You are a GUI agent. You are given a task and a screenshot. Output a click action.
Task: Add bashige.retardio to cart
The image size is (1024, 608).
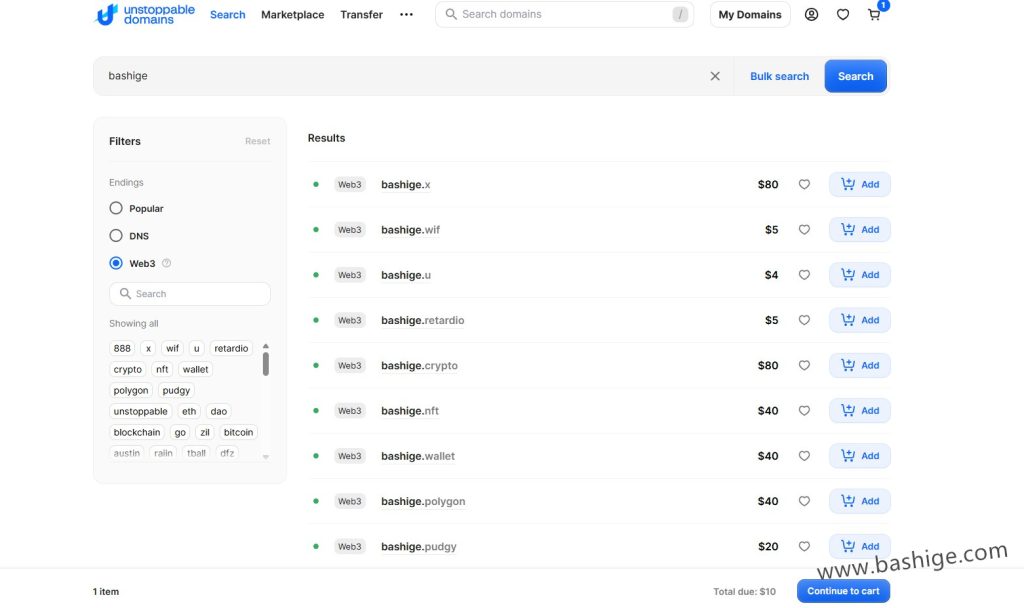[859, 320]
